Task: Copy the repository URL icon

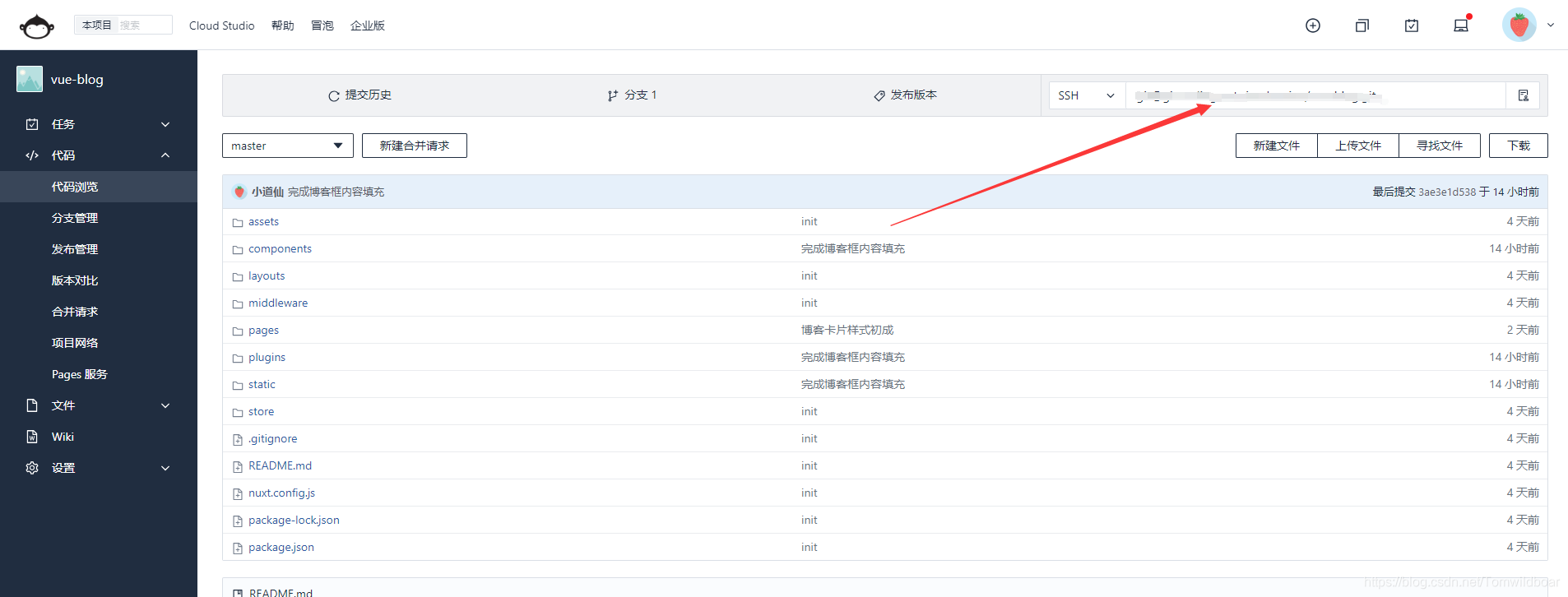Action: point(1524,95)
